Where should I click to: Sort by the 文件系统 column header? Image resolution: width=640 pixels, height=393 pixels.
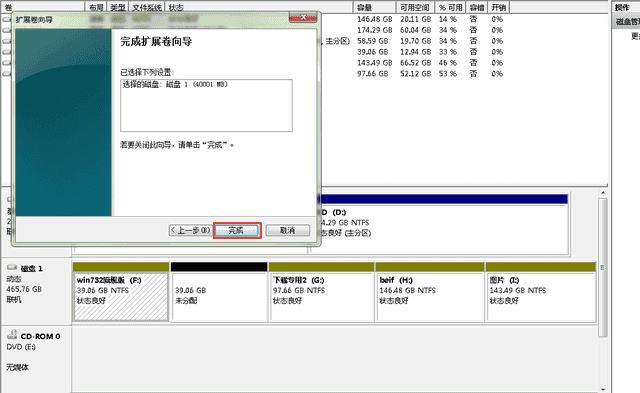click(x=147, y=7)
